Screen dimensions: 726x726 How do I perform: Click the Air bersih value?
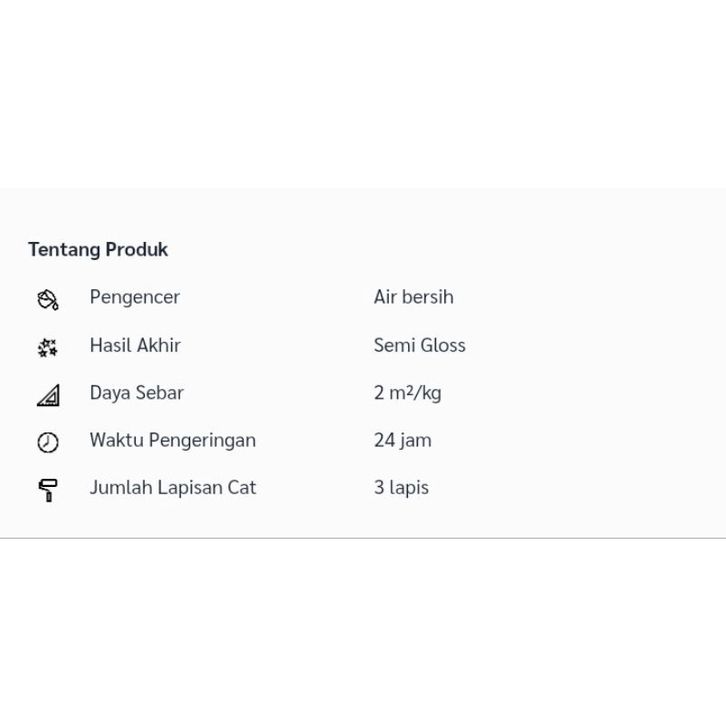413,297
